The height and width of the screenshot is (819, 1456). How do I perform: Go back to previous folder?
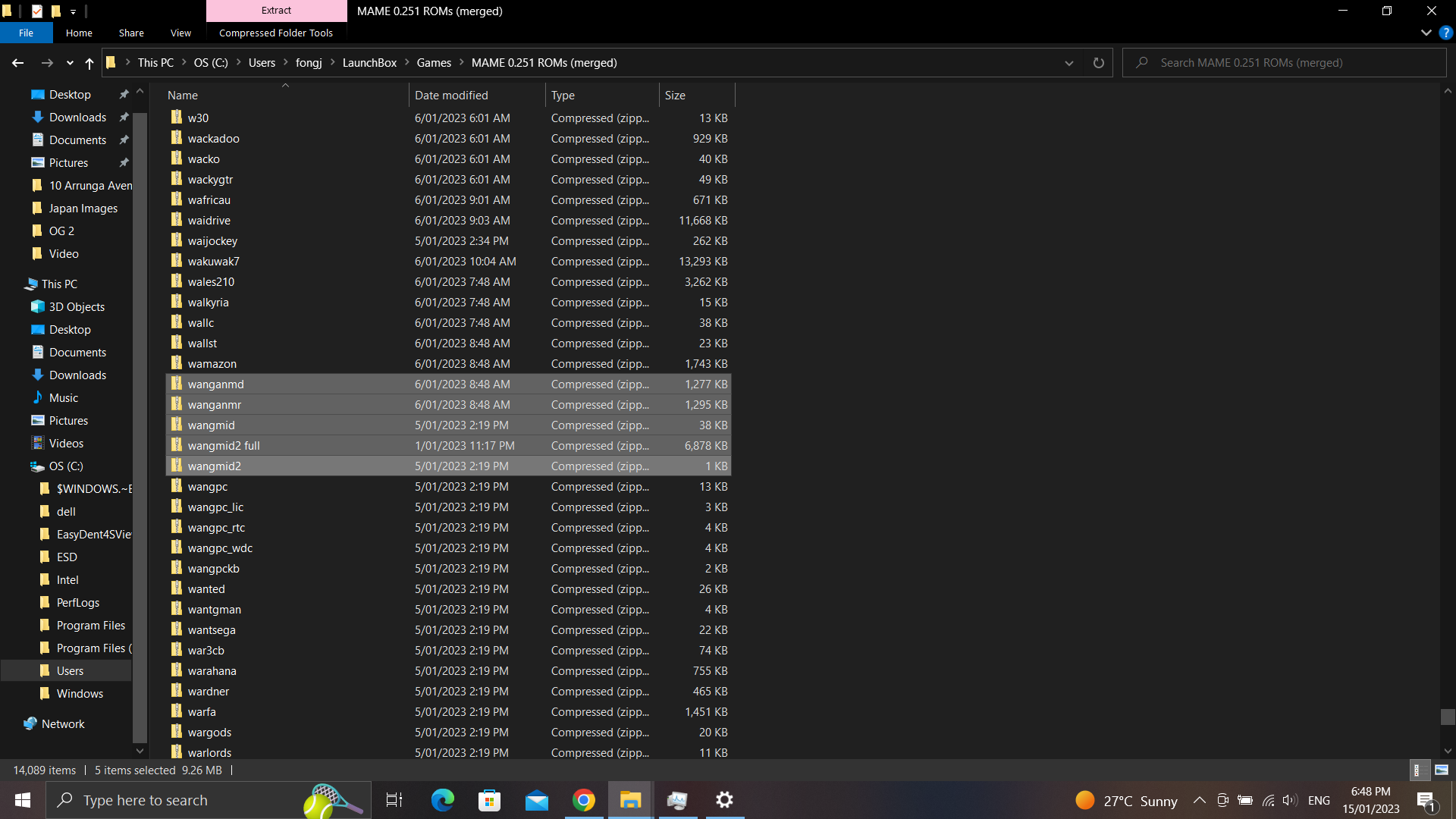coord(18,63)
